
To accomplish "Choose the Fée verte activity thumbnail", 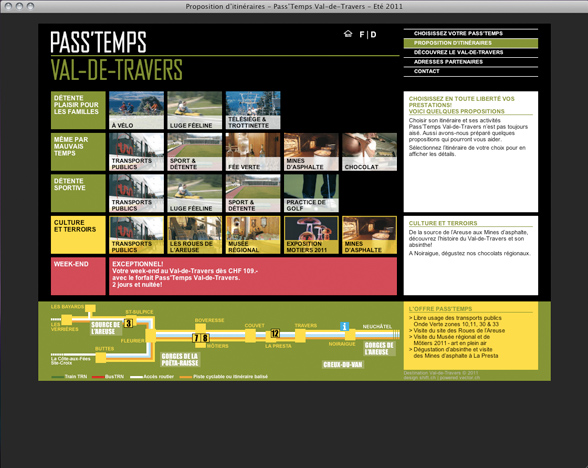I will pyautogui.click(x=253, y=152).
